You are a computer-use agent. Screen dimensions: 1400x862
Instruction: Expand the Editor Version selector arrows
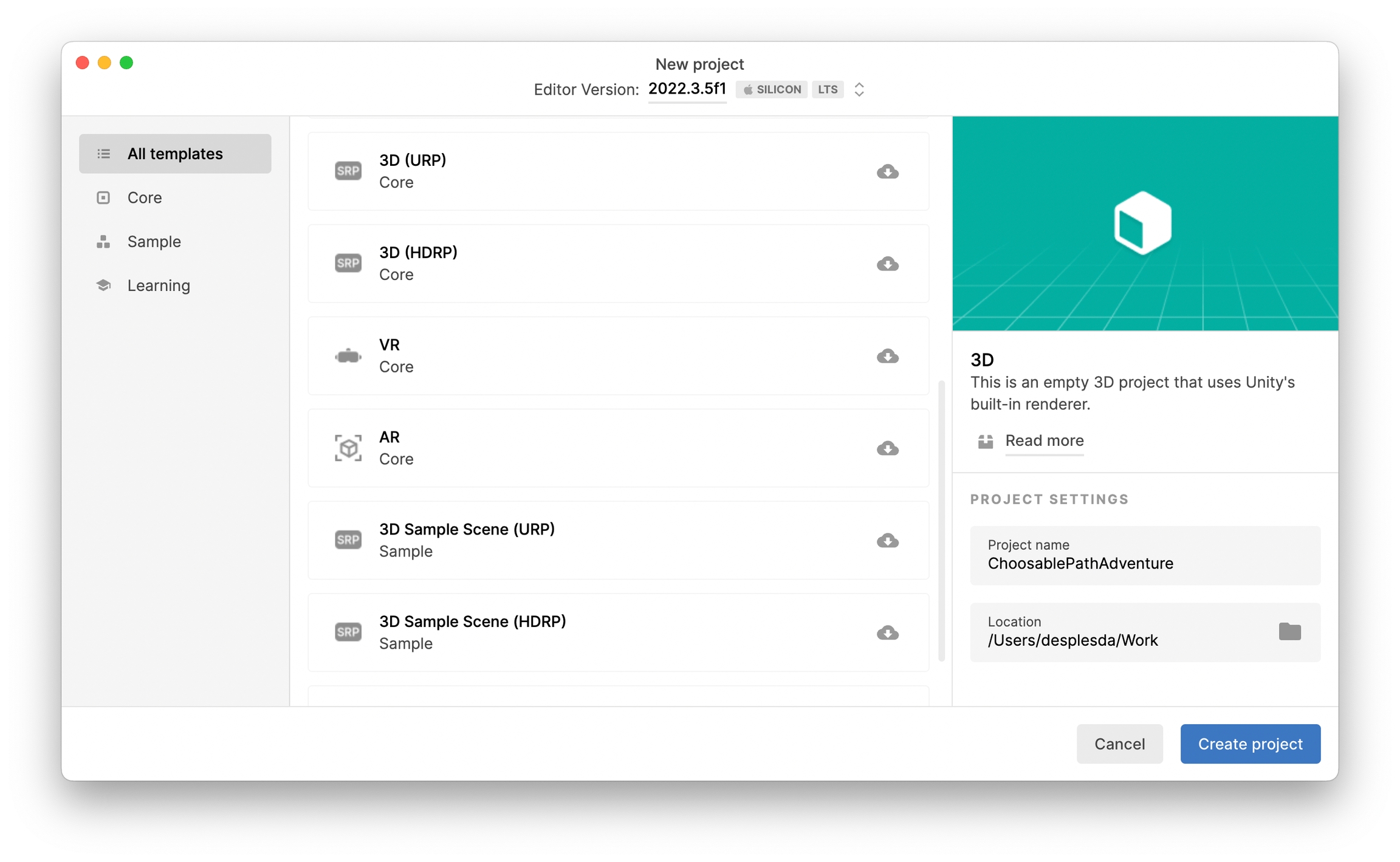point(859,89)
